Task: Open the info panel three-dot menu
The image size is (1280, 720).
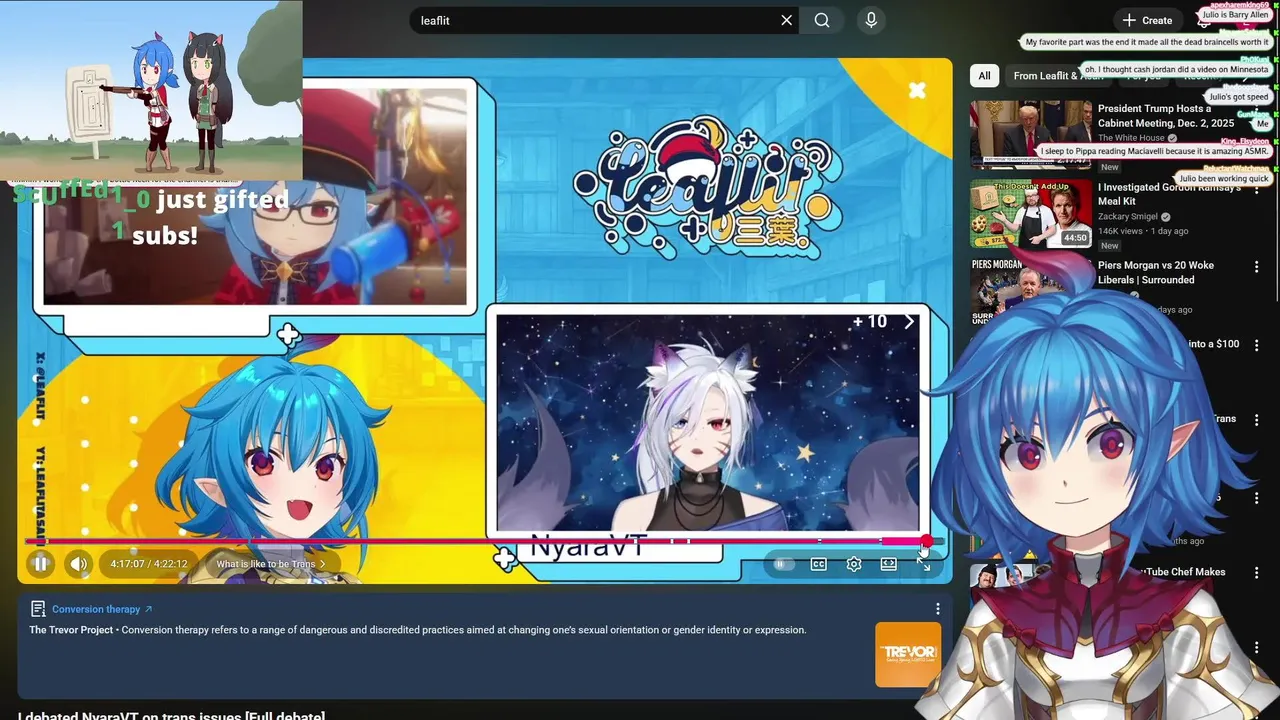Action: 937,609
